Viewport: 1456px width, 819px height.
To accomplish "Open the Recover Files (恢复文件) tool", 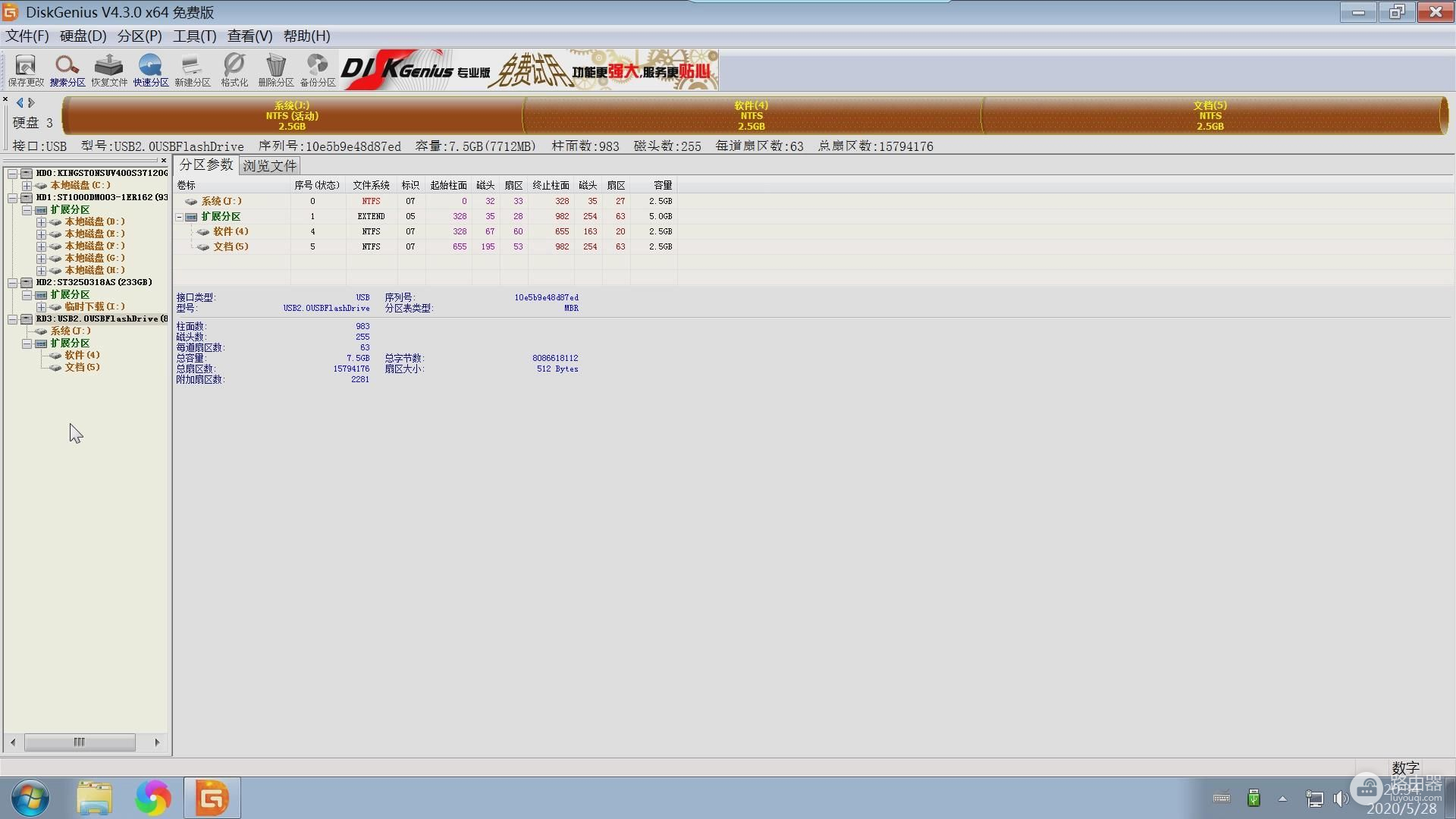I will coord(109,70).
